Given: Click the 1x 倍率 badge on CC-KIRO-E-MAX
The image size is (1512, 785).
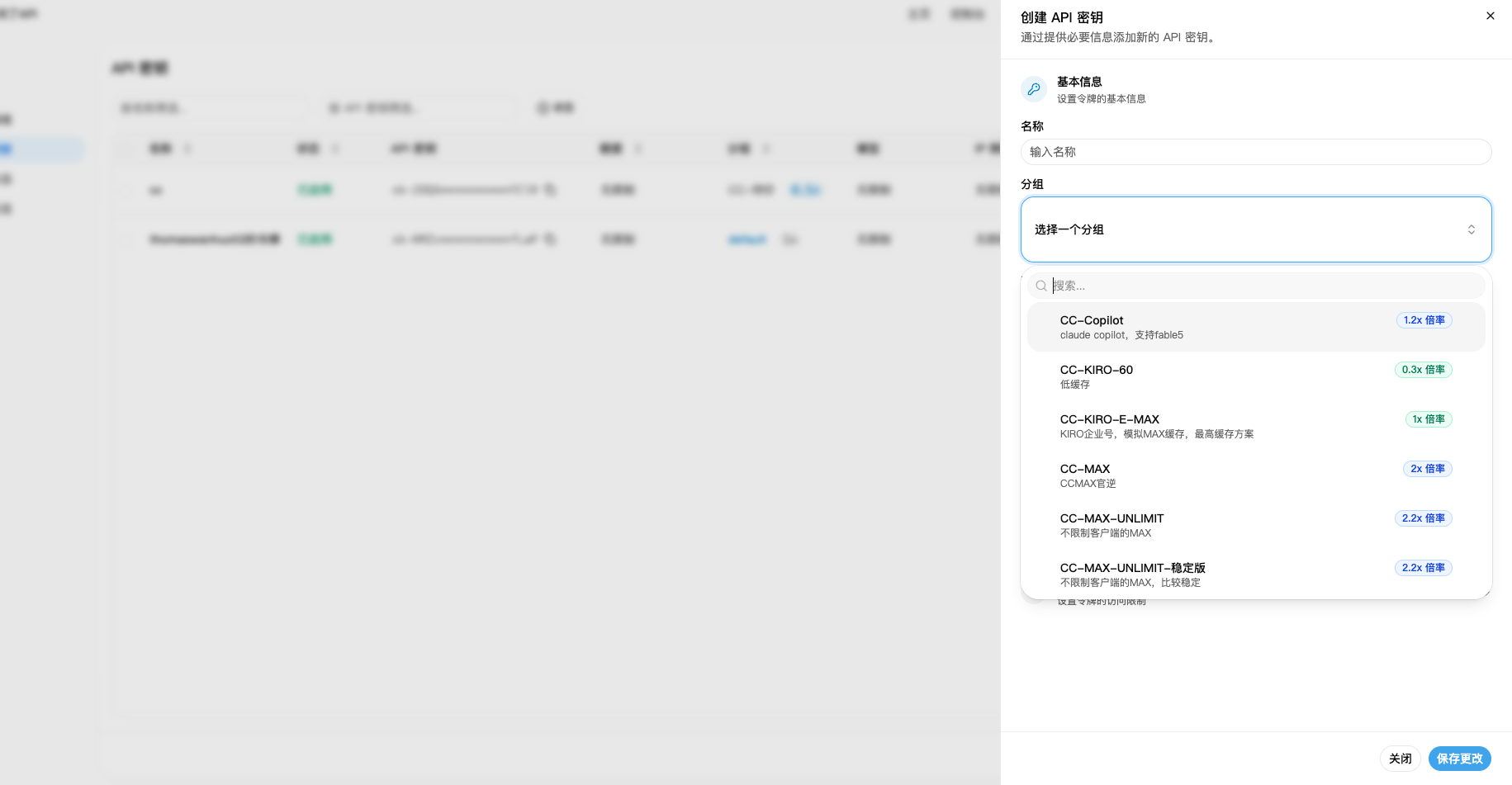Looking at the screenshot, I should pos(1428,419).
